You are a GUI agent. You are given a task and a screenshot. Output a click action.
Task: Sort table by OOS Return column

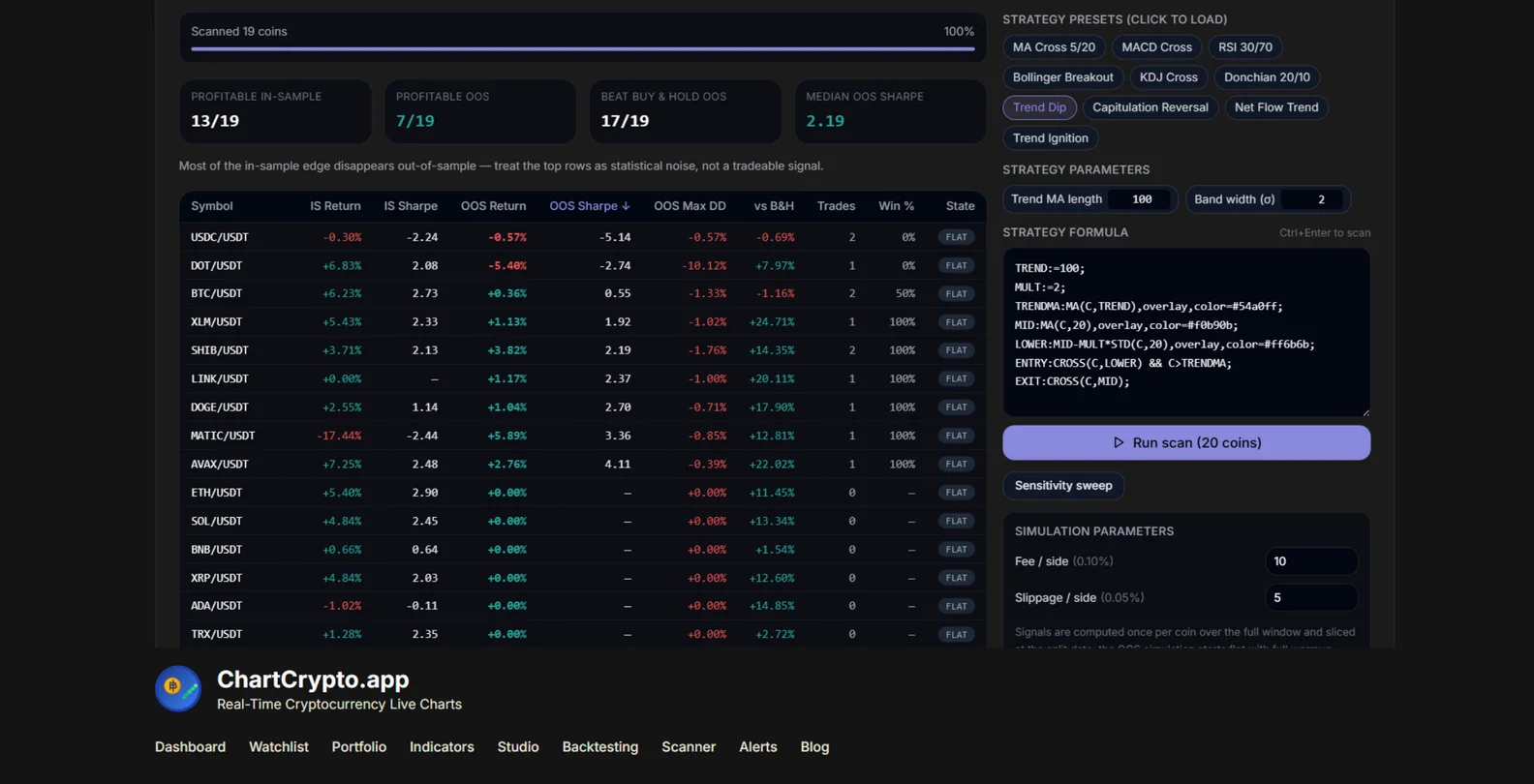click(x=493, y=206)
